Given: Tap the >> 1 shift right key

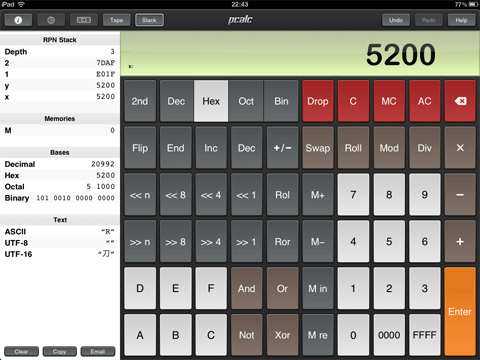Looking at the screenshot, I should tap(247, 241).
